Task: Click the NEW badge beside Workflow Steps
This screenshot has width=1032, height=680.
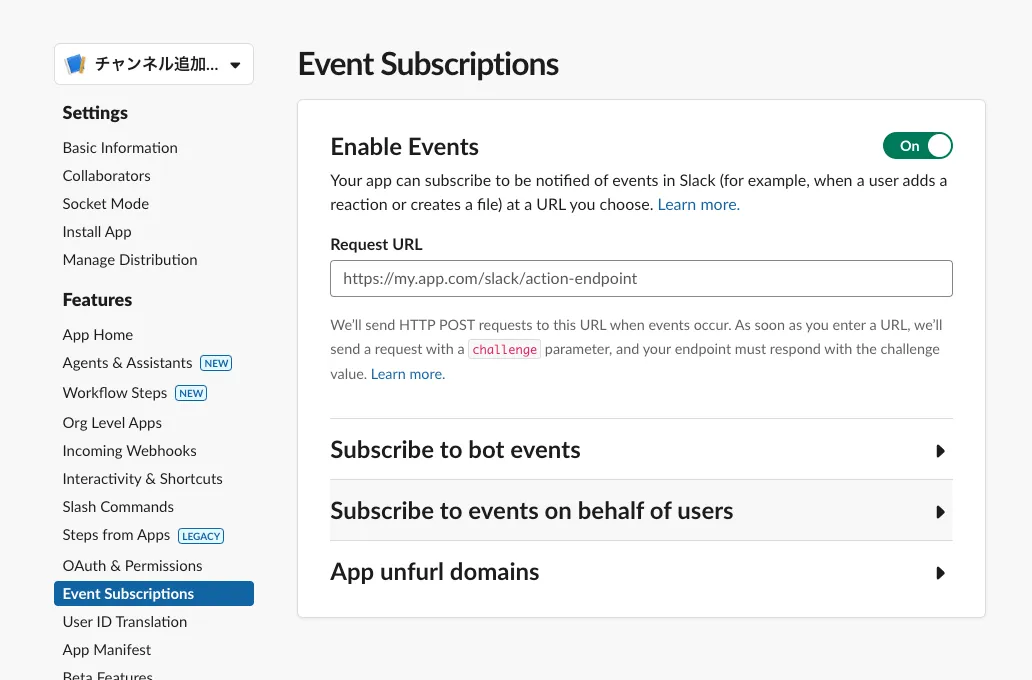Action: coord(191,393)
